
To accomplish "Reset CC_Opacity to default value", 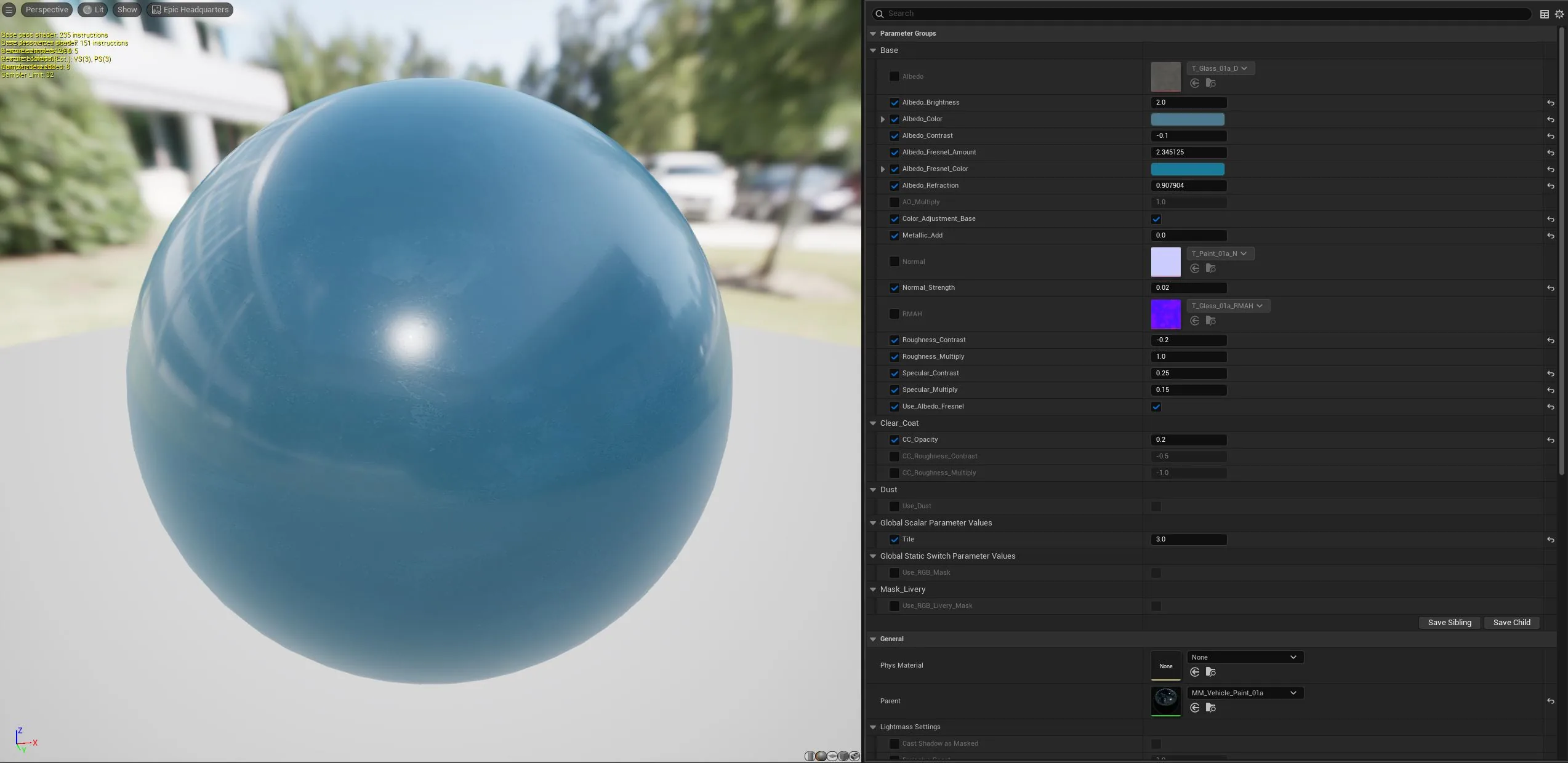I will (x=1551, y=440).
